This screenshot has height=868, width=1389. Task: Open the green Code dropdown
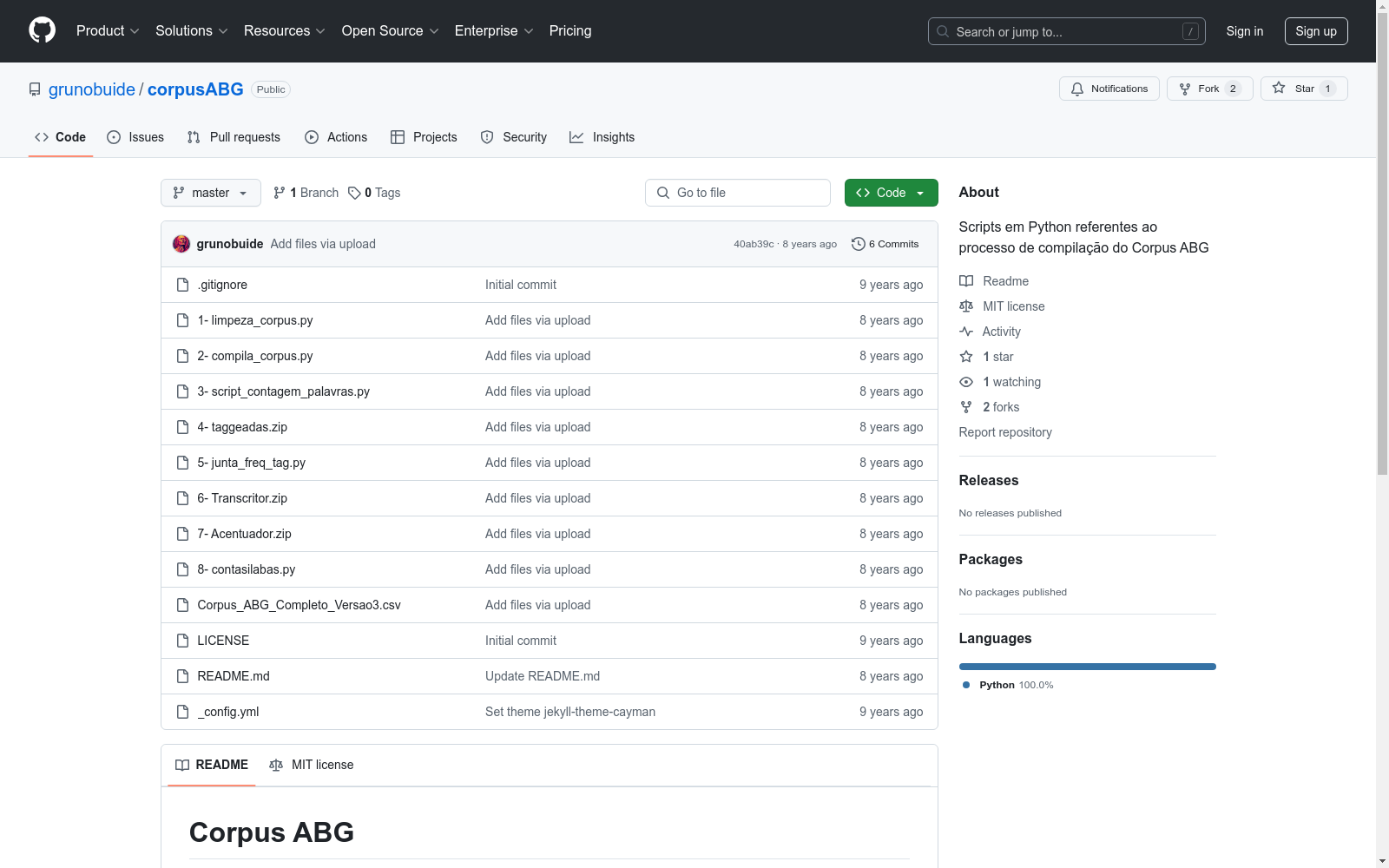tap(891, 193)
